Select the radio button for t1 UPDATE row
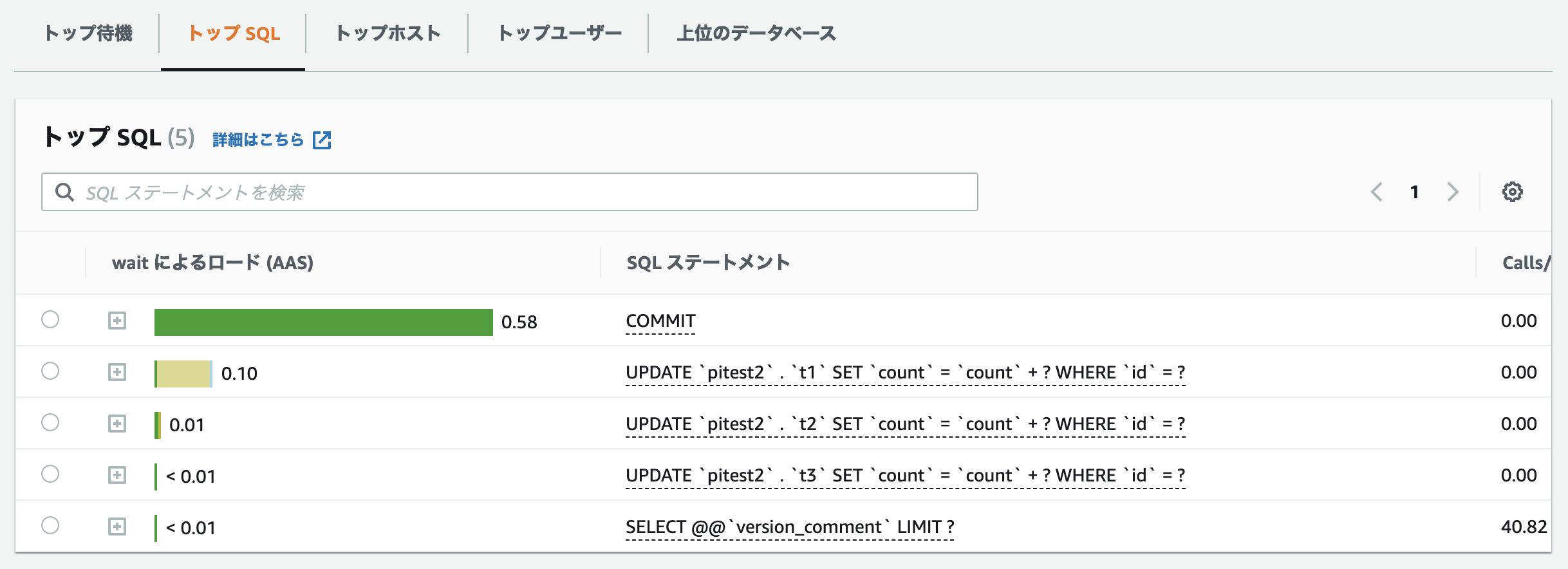Screen dimensions: 1568x569 coord(50,371)
